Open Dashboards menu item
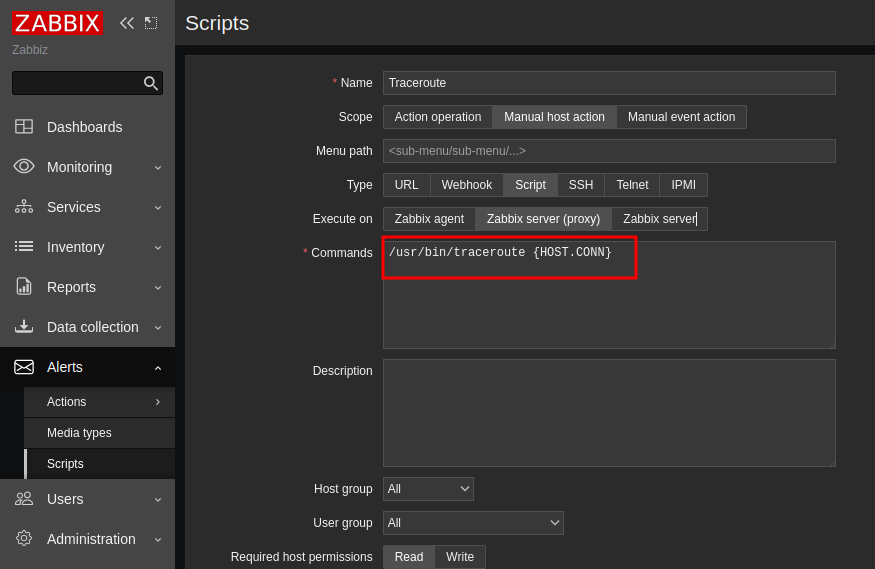The image size is (875, 569). (88, 127)
